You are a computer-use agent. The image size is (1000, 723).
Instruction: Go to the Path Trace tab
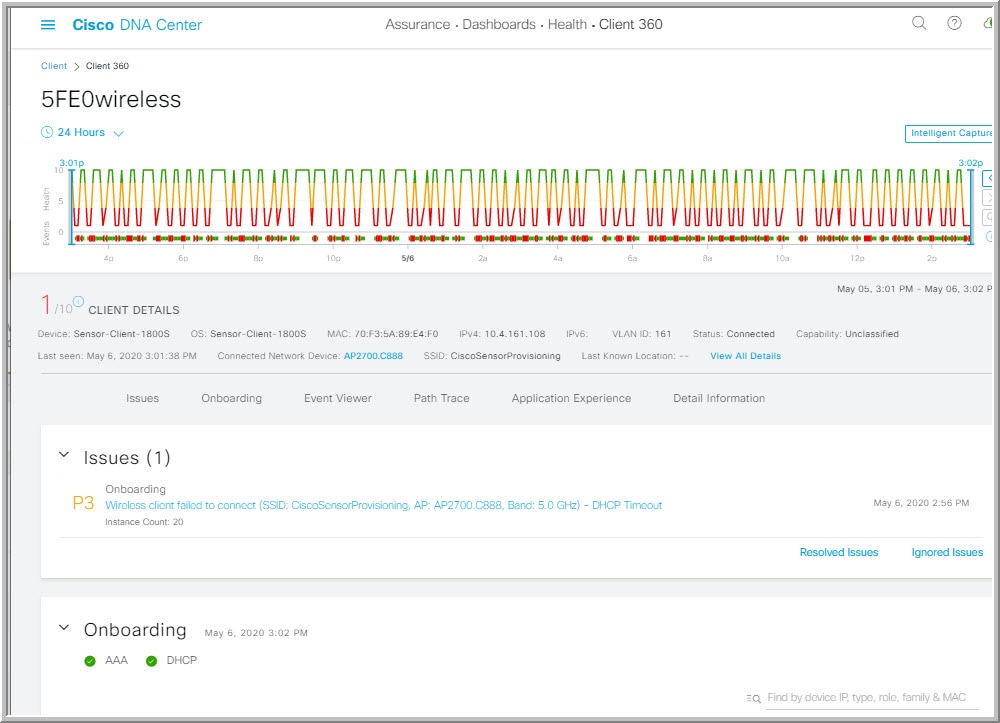441,398
